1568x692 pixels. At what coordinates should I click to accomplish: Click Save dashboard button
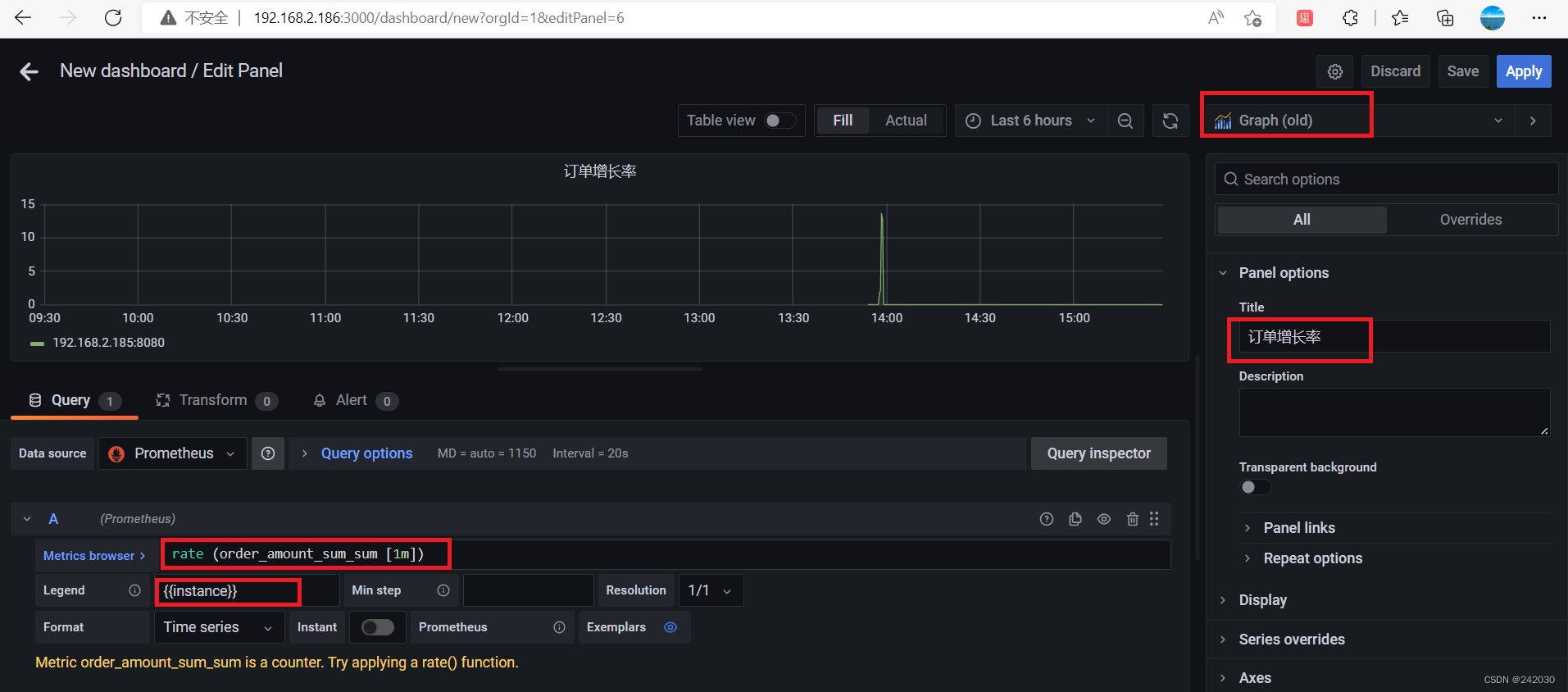pyautogui.click(x=1463, y=71)
